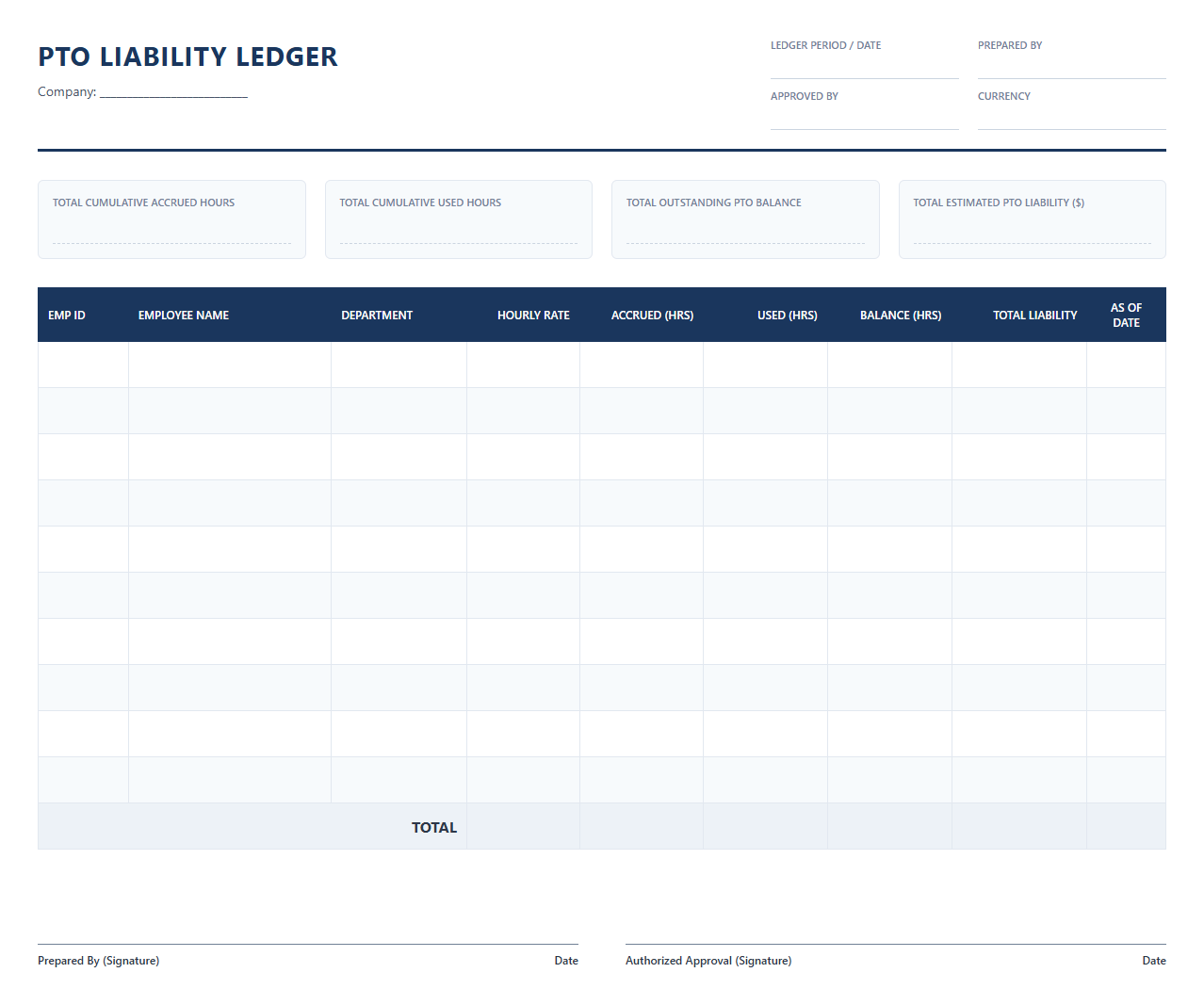Click the Total Outstanding PTO Balance box
The width and height of the screenshot is (1204, 1005).
[x=745, y=219]
